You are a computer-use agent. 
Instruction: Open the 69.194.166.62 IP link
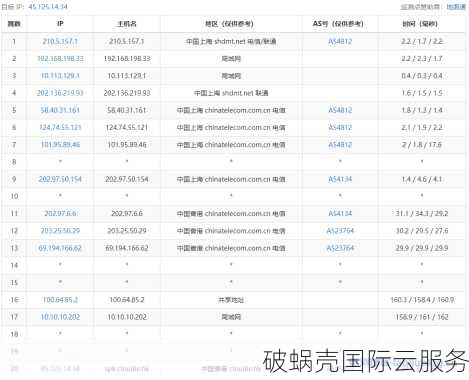60,248
